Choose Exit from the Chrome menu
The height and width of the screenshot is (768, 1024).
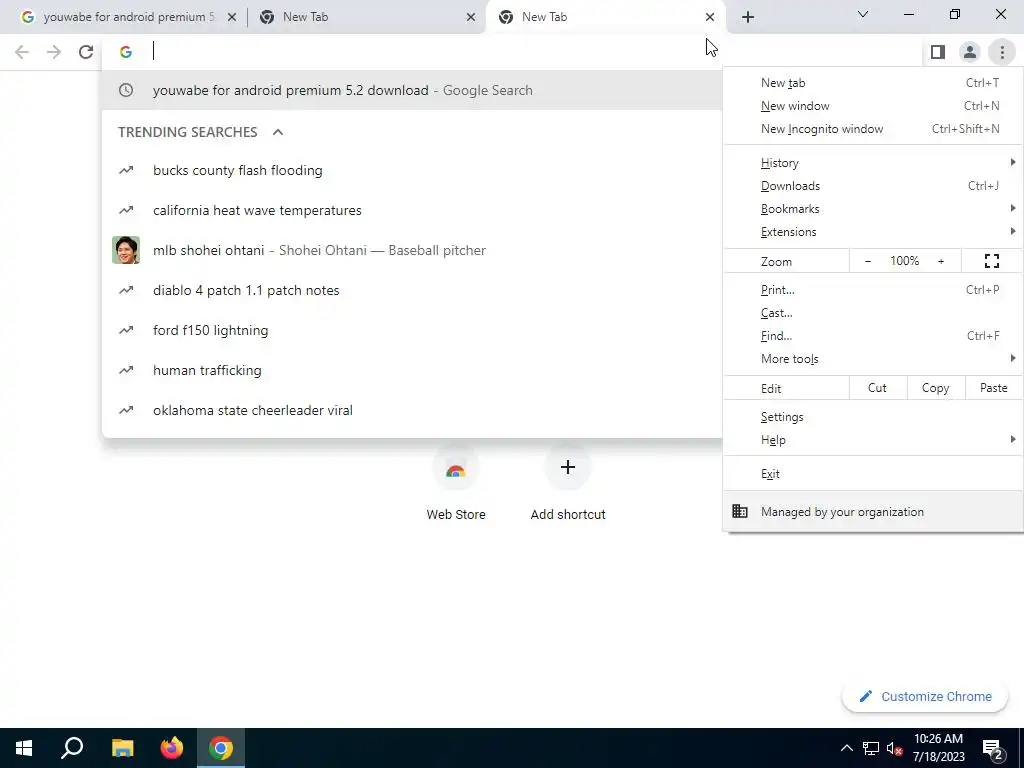tap(873, 474)
